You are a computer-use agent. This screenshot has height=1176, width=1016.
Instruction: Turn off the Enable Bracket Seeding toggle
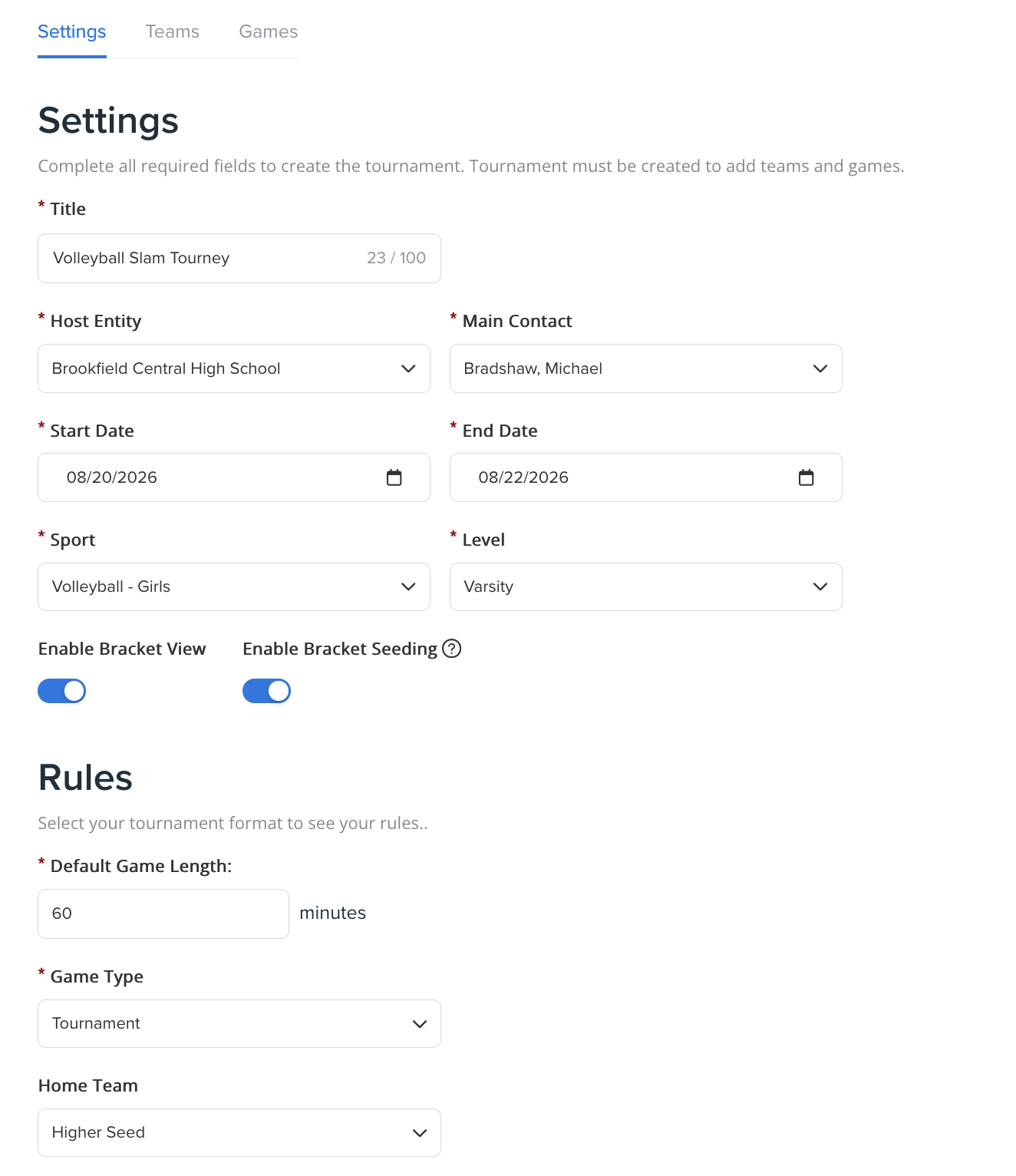[x=266, y=691]
